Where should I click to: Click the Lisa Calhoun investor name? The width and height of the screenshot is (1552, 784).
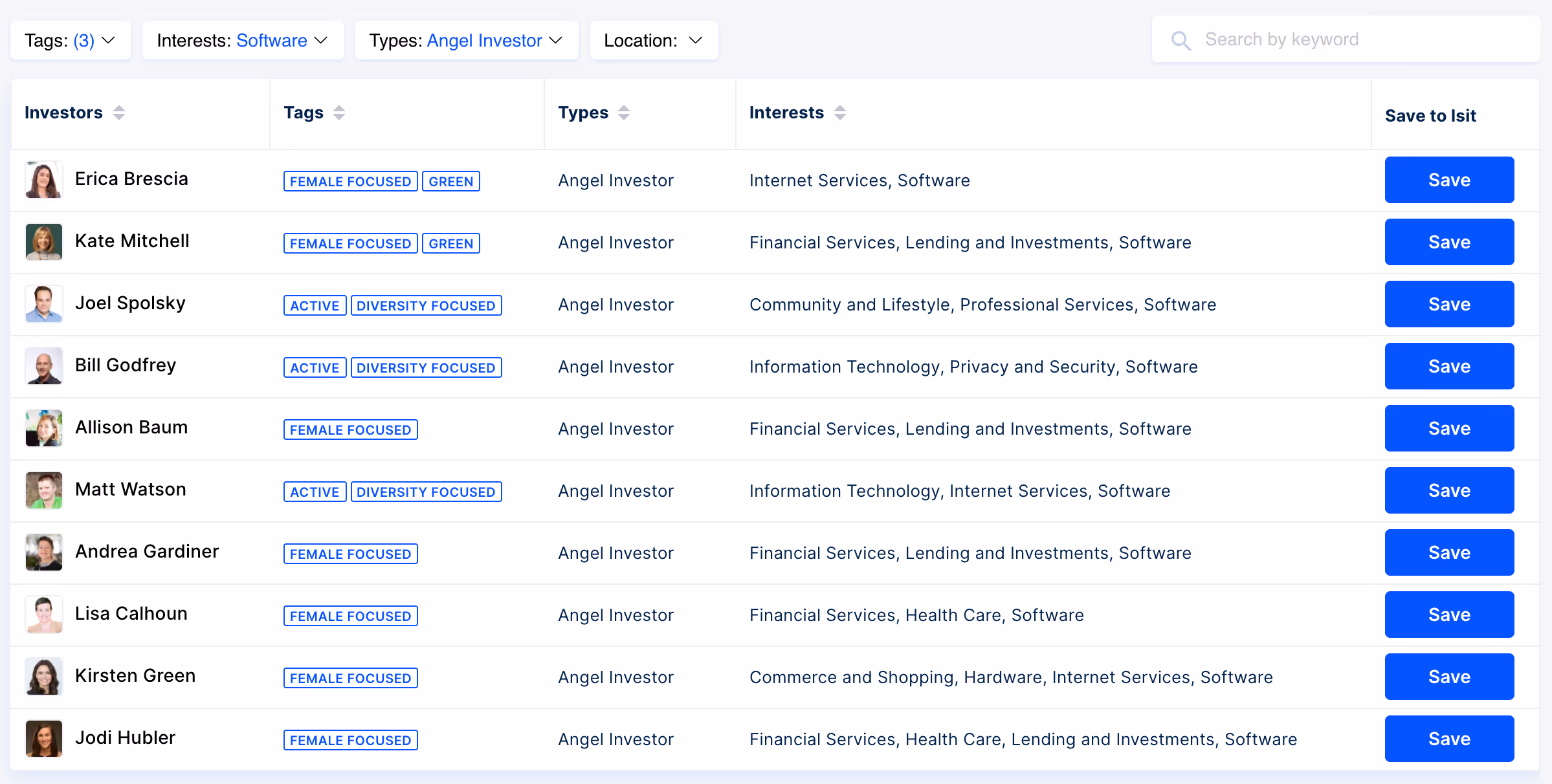coord(131,613)
